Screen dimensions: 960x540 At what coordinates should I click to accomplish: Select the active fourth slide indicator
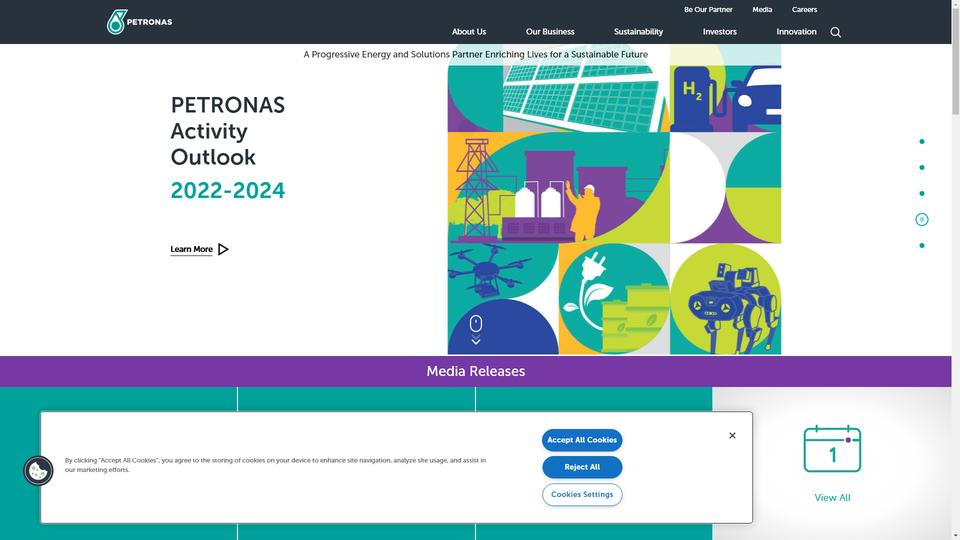(x=921, y=219)
